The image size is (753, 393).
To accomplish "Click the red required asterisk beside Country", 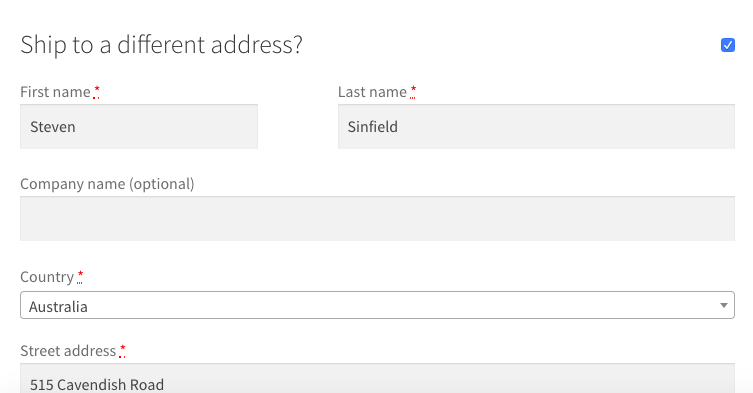I will 80,277.
